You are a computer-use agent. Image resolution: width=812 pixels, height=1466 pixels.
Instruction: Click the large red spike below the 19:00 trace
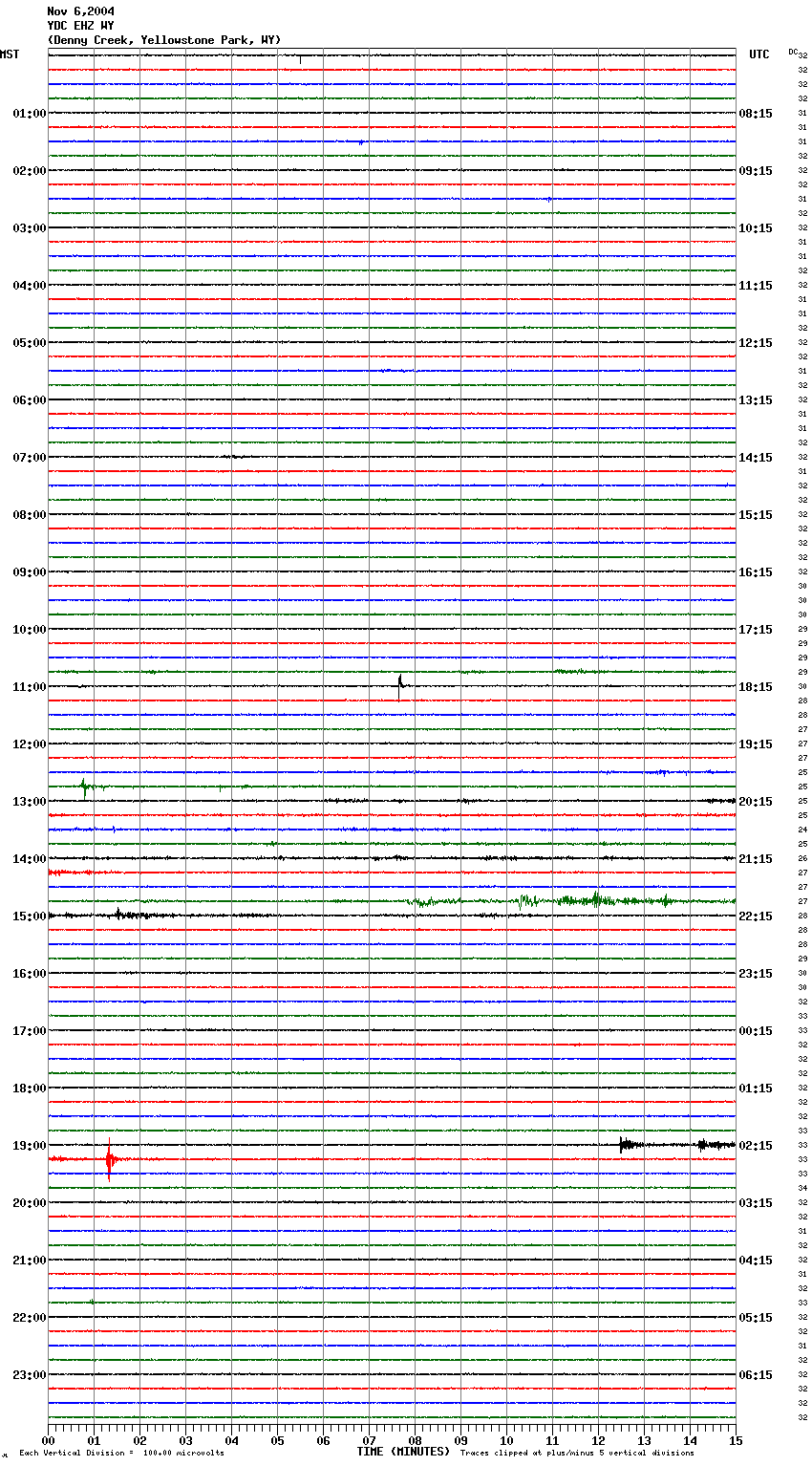coord(110,1159)
